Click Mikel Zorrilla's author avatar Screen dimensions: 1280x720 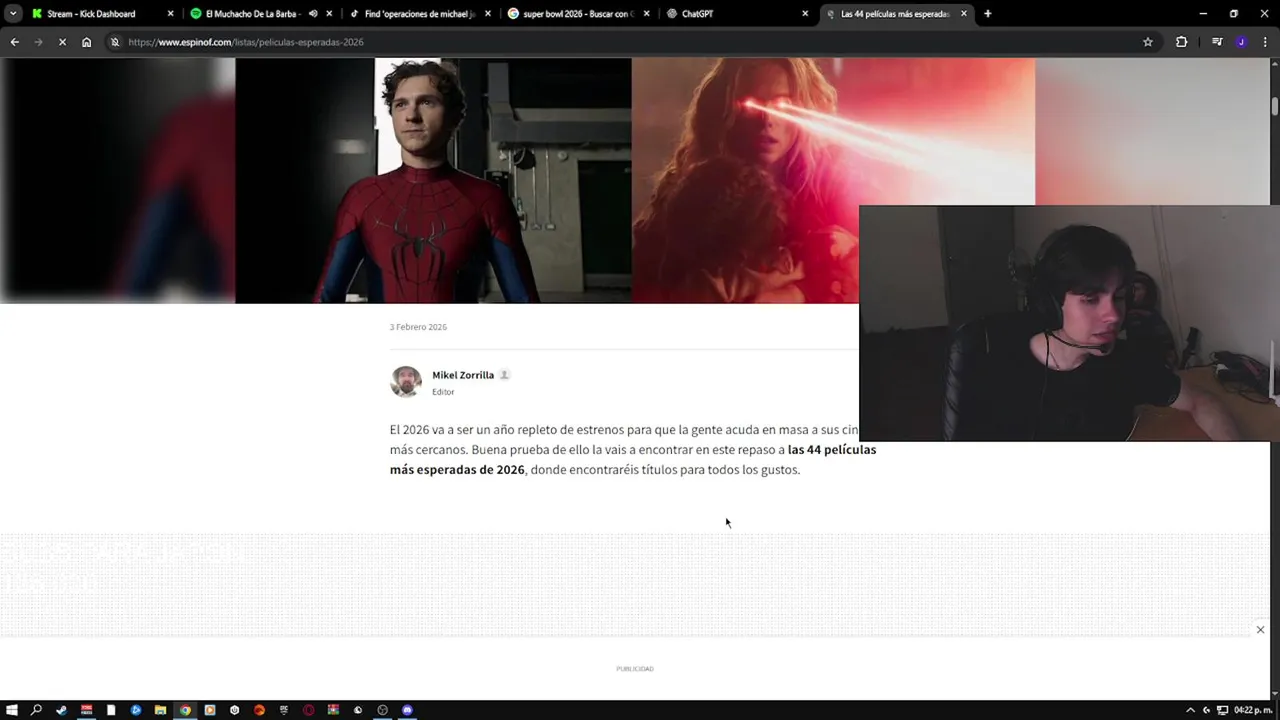pyautogui.click(x=406, y=382)
